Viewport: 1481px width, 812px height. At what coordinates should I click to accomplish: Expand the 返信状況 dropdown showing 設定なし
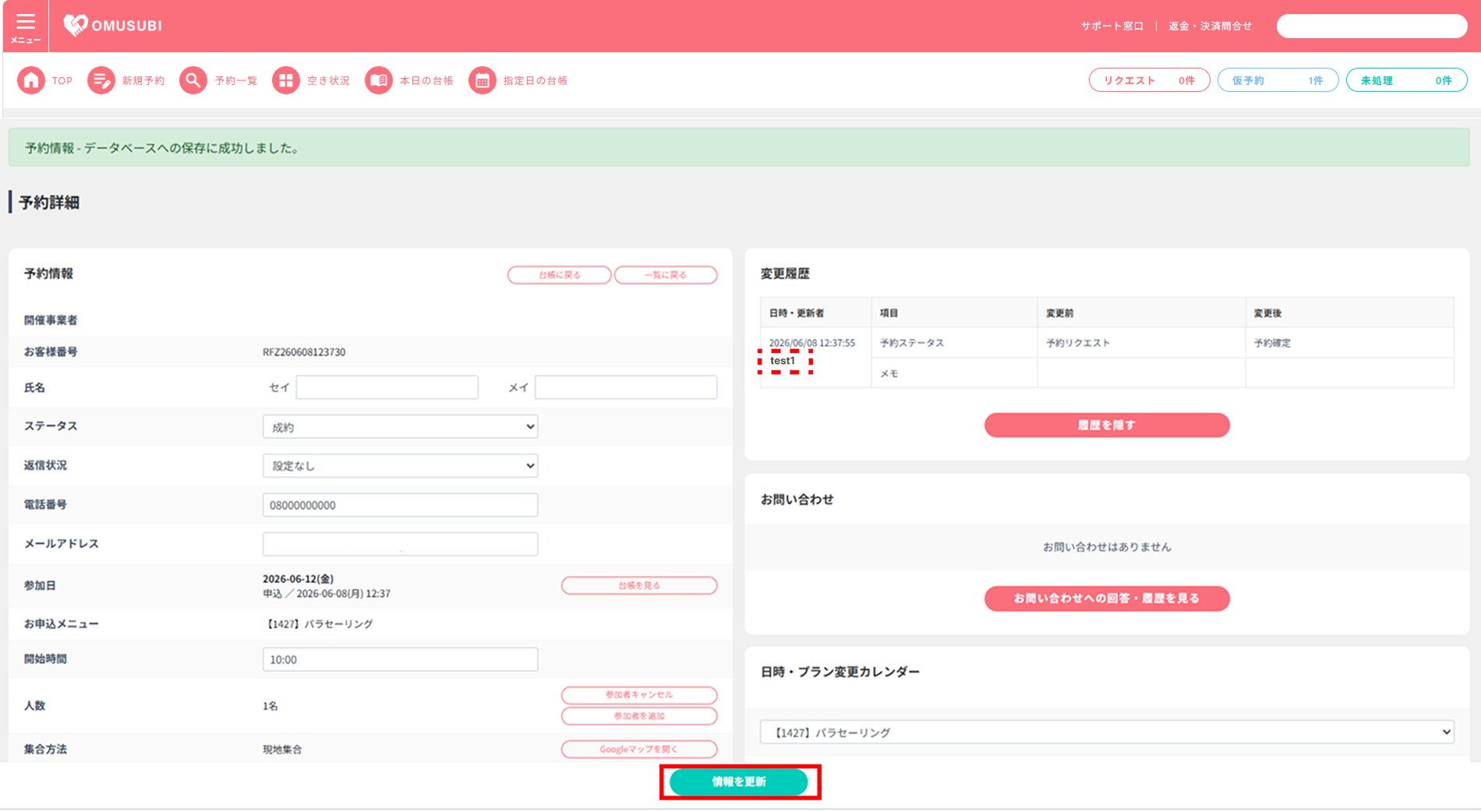click(400, 466)
